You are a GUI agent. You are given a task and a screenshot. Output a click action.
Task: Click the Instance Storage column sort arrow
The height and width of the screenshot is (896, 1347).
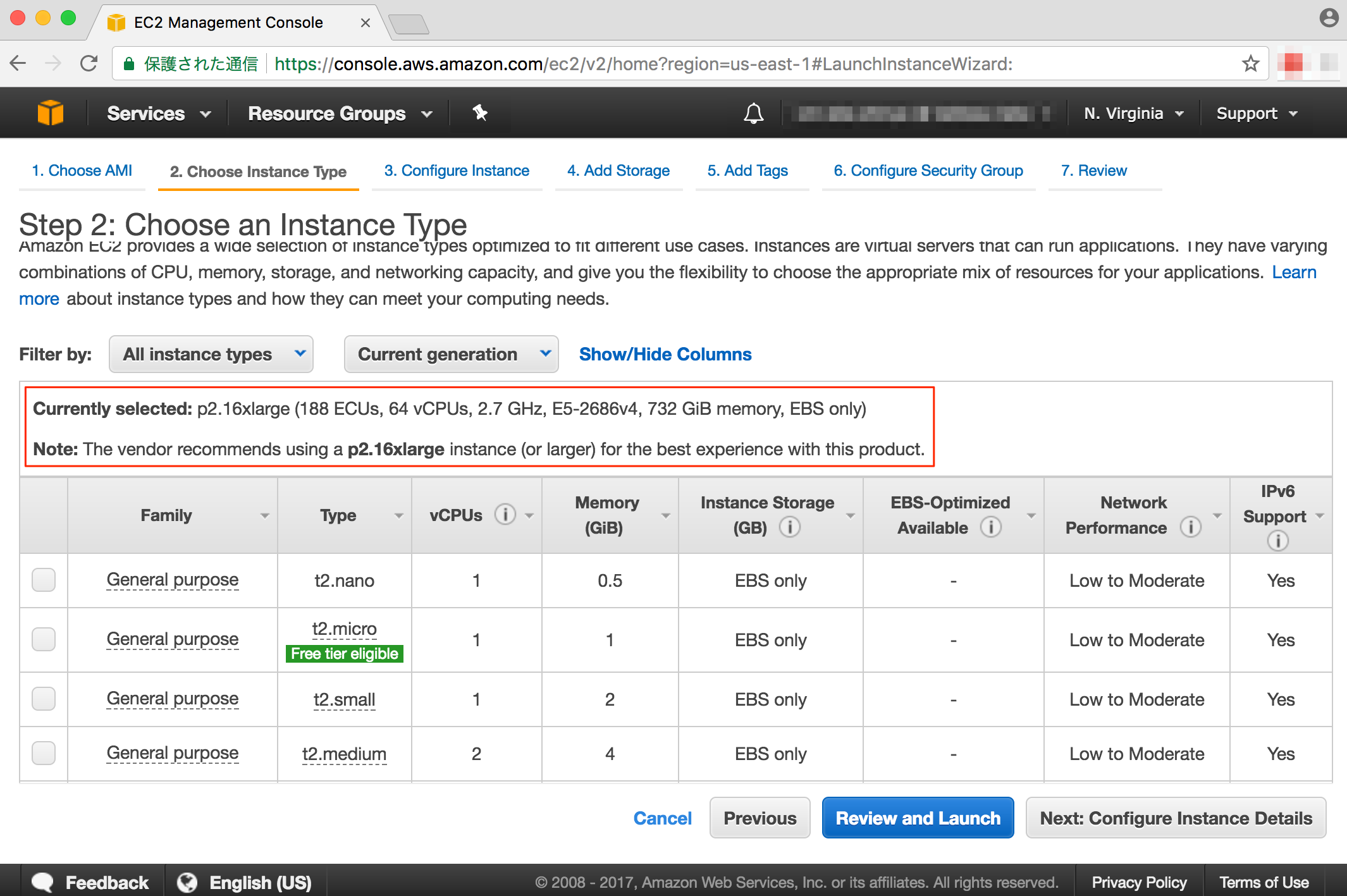(x=850, y=516)
